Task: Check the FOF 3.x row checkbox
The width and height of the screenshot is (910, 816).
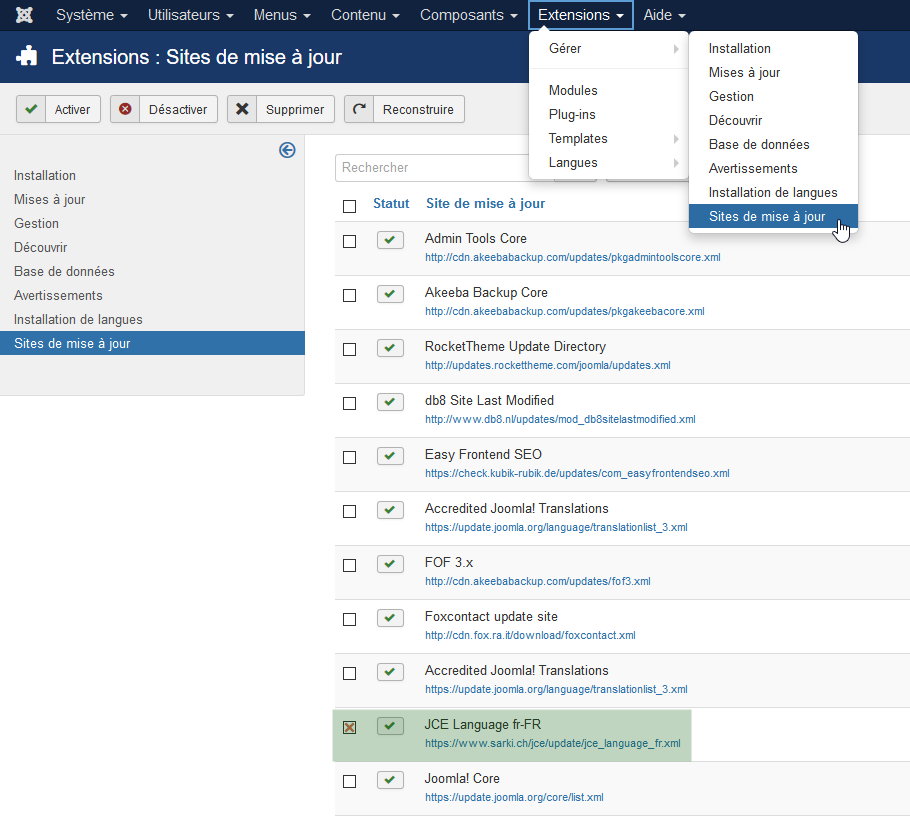Action: [349, 565]
